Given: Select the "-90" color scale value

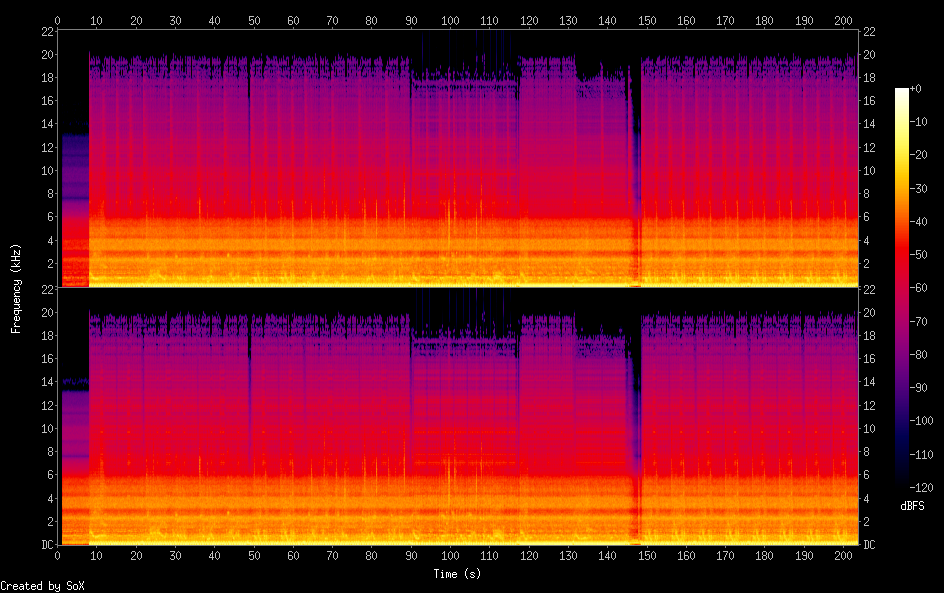Looking at the screenshot, I should (919, 388).
